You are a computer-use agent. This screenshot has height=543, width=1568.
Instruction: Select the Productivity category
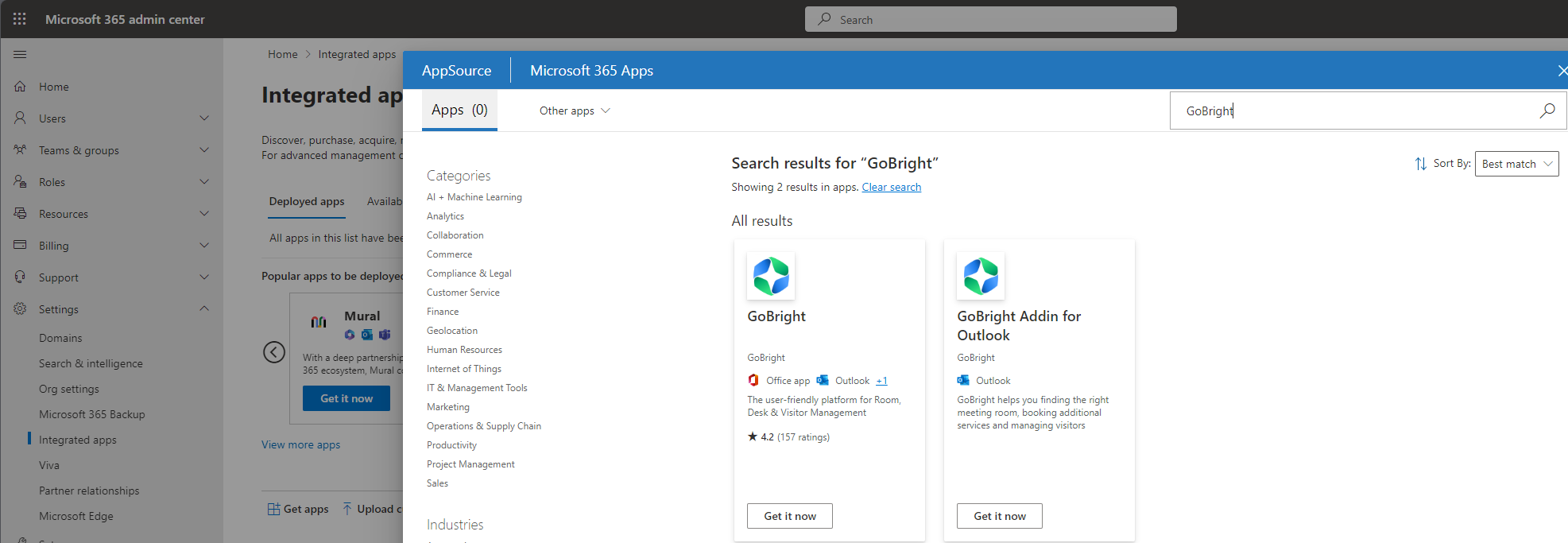coord(451,445)
